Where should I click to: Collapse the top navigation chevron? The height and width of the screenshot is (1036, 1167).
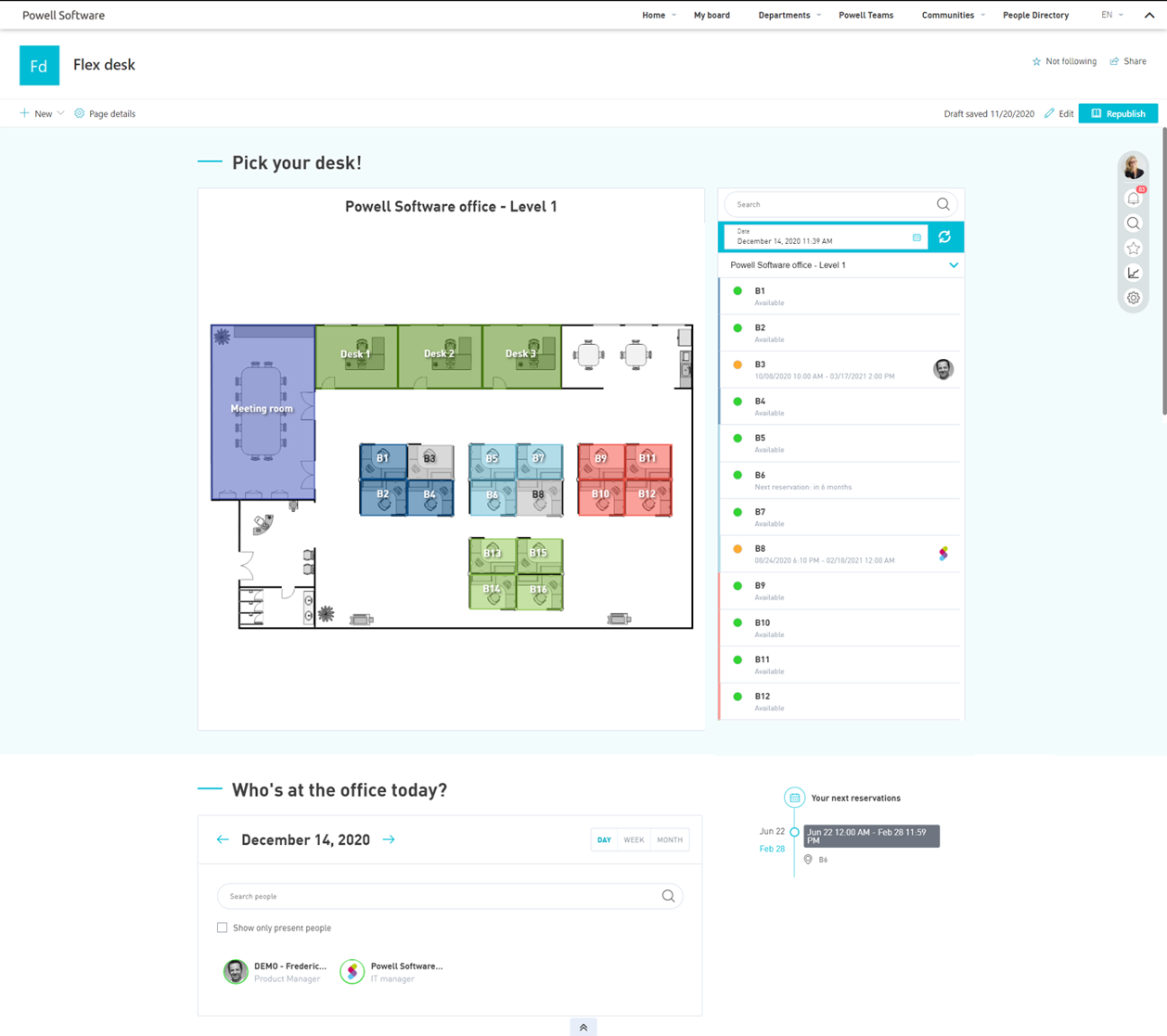1149,15
